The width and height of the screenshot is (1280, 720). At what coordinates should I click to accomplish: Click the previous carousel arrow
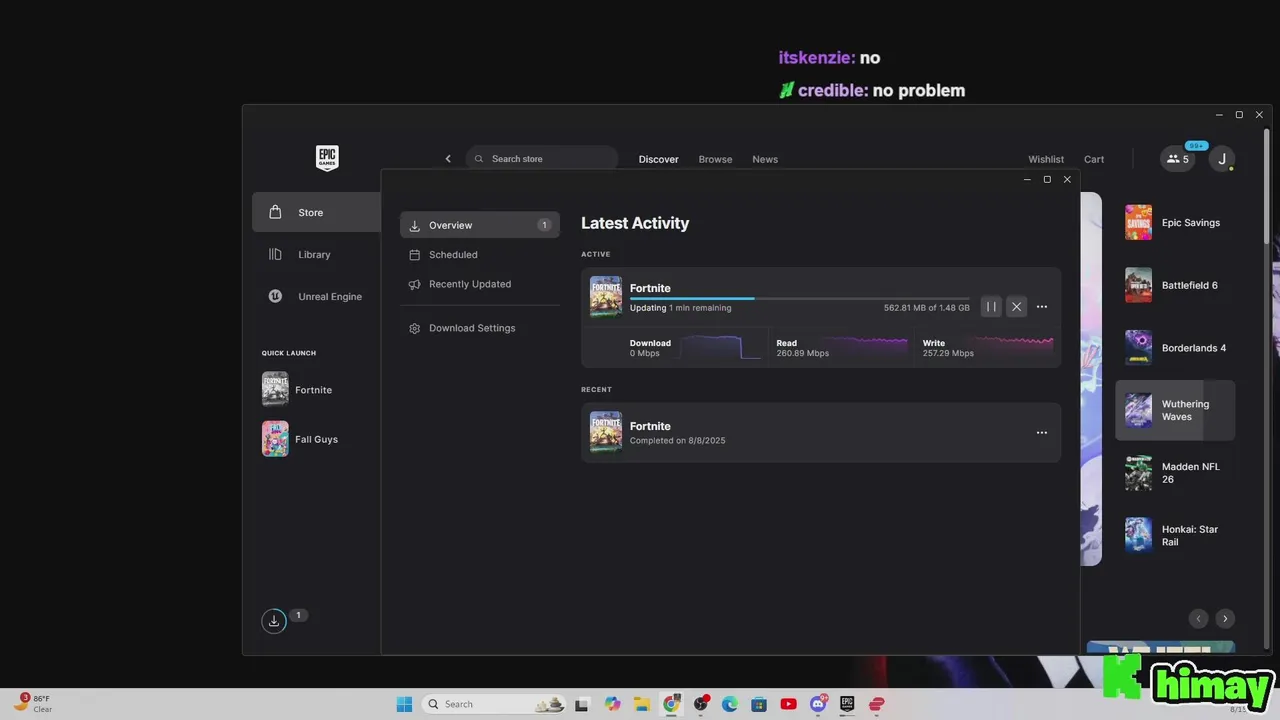pyautogui.click(x=1198, y=618)
